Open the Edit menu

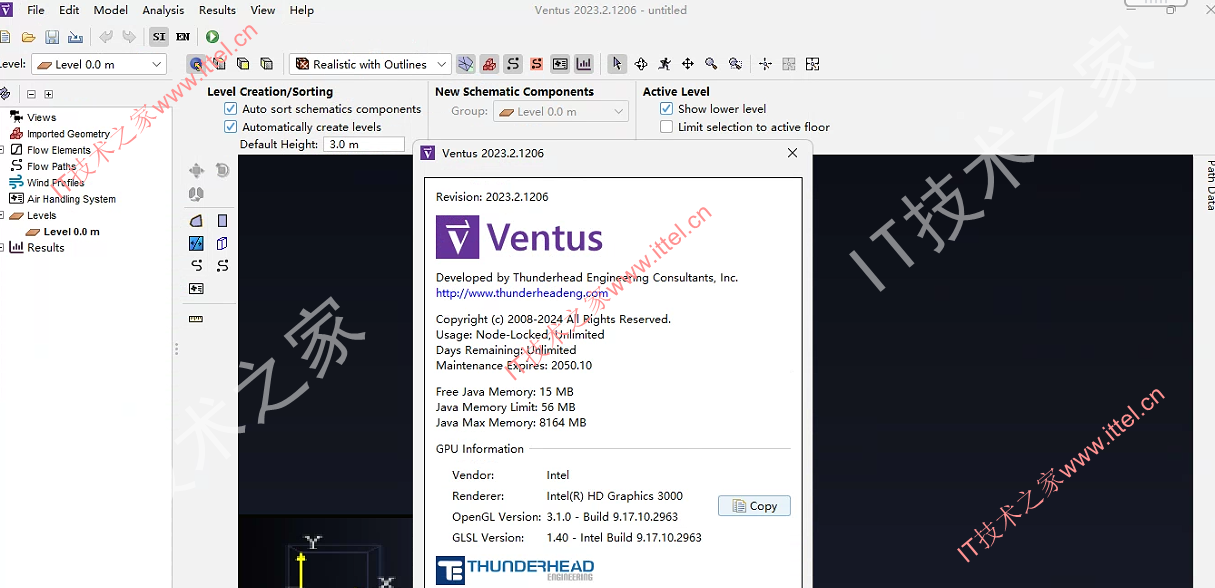[69, 10]
